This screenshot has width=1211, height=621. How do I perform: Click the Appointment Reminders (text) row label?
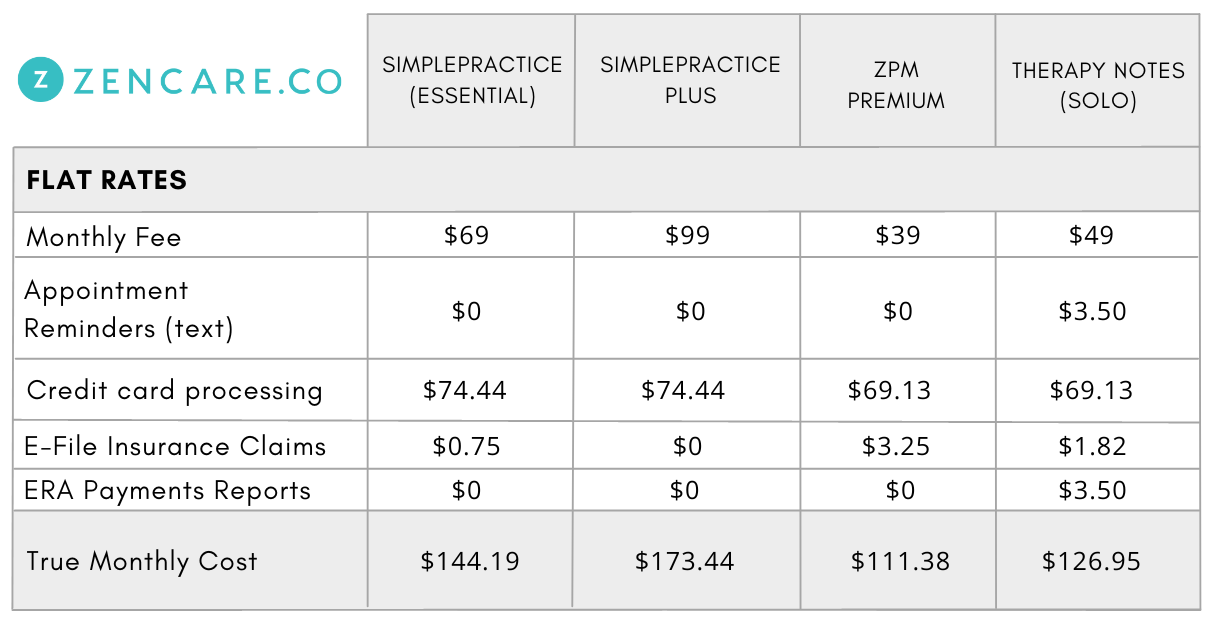pos(128,309)
